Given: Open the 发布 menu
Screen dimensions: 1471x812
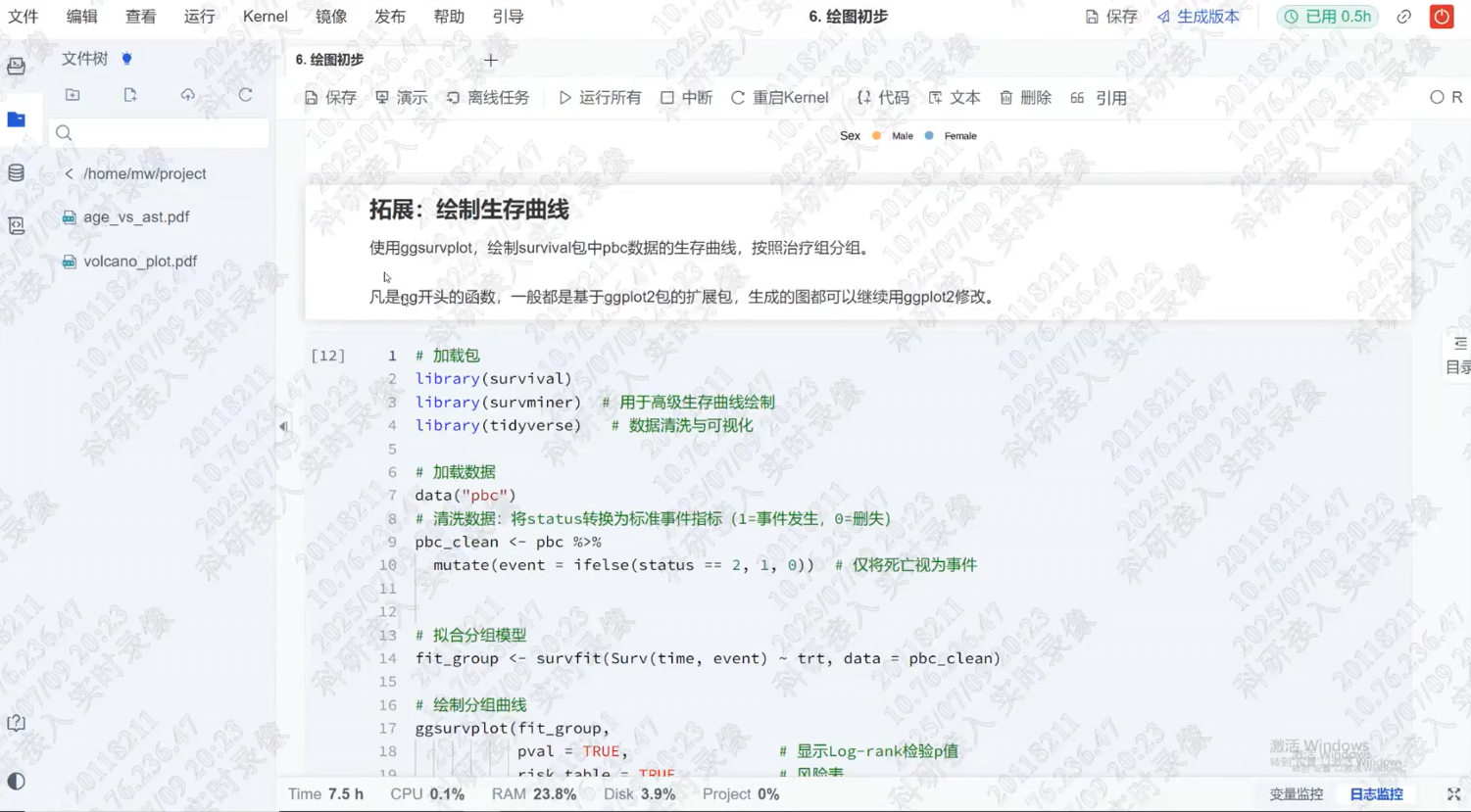Looking at the screenshot, I should click(x=390, y=17).
